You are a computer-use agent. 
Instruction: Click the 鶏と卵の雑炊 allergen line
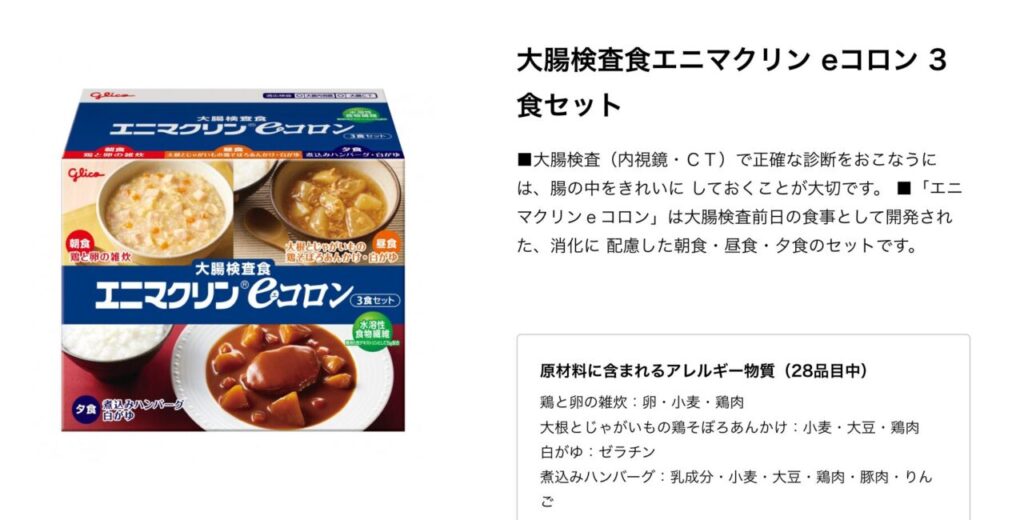point(642,402)
